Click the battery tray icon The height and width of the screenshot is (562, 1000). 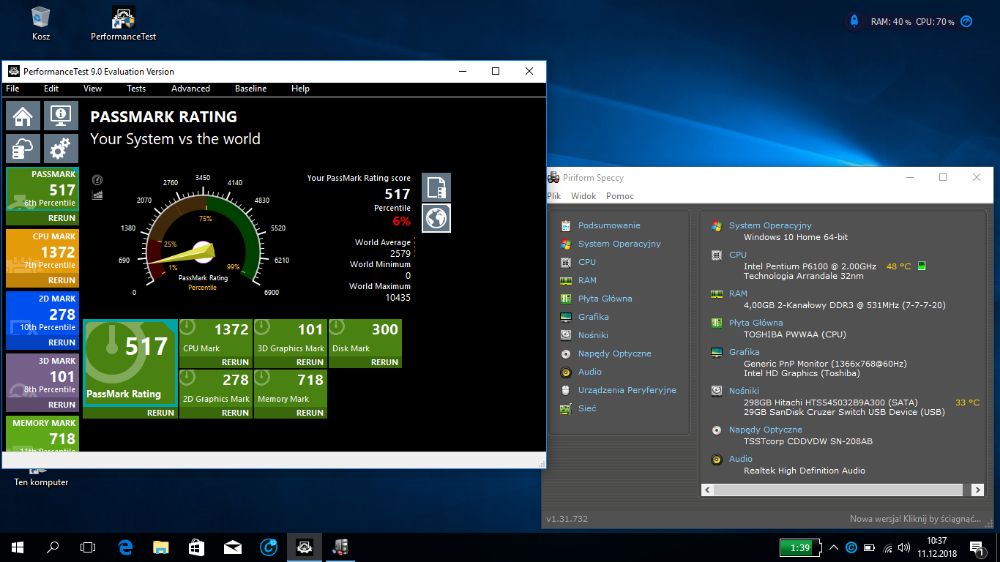coord(869,547)
